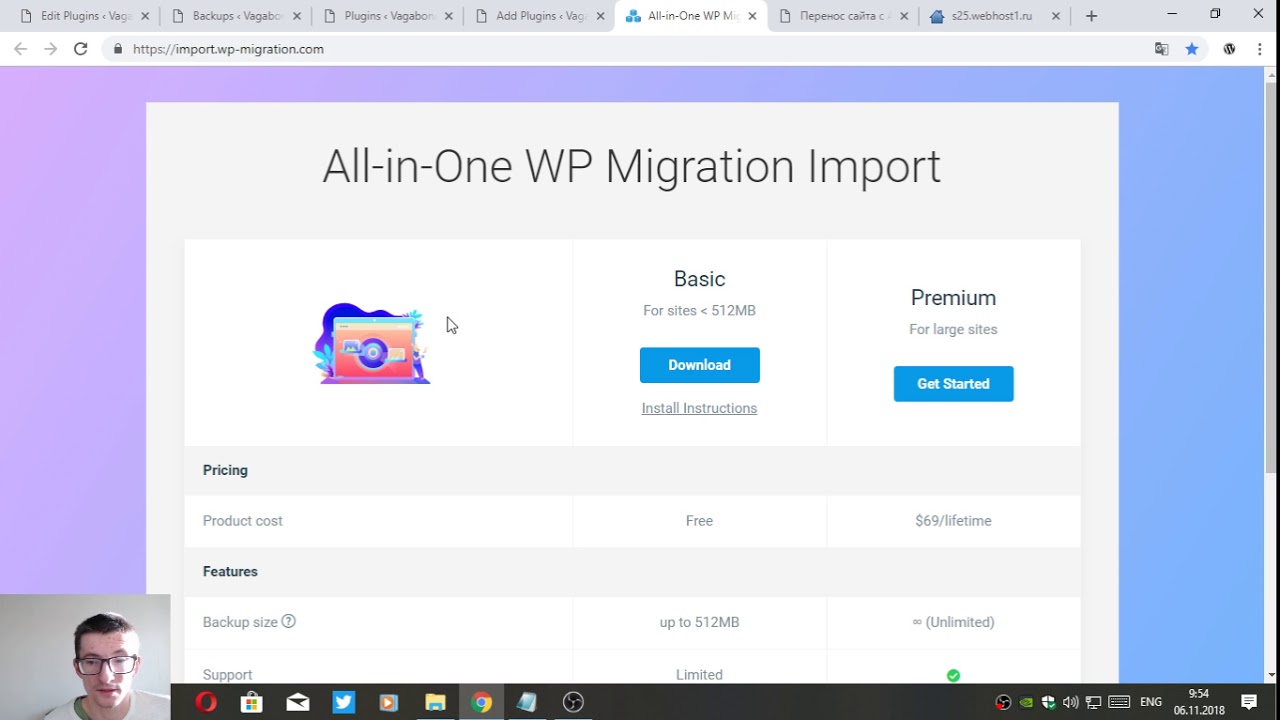This screenshot has height=720, width=1280.
Task: Close the All-in-One WP Migration tab
Action: 753,16
